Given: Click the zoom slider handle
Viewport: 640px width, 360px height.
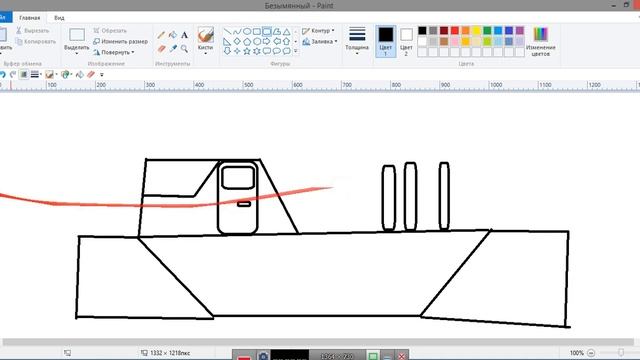Looking at the screenshot, I should click(621, 353).
